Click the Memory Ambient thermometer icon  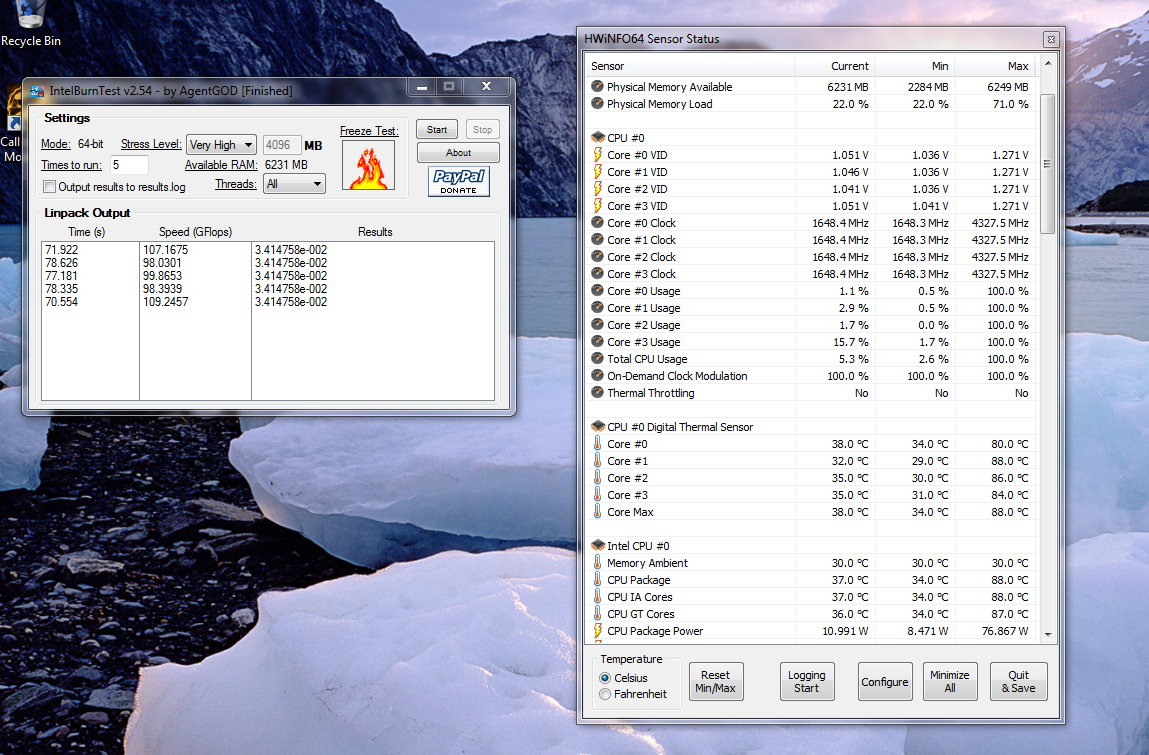pos(597,562)
